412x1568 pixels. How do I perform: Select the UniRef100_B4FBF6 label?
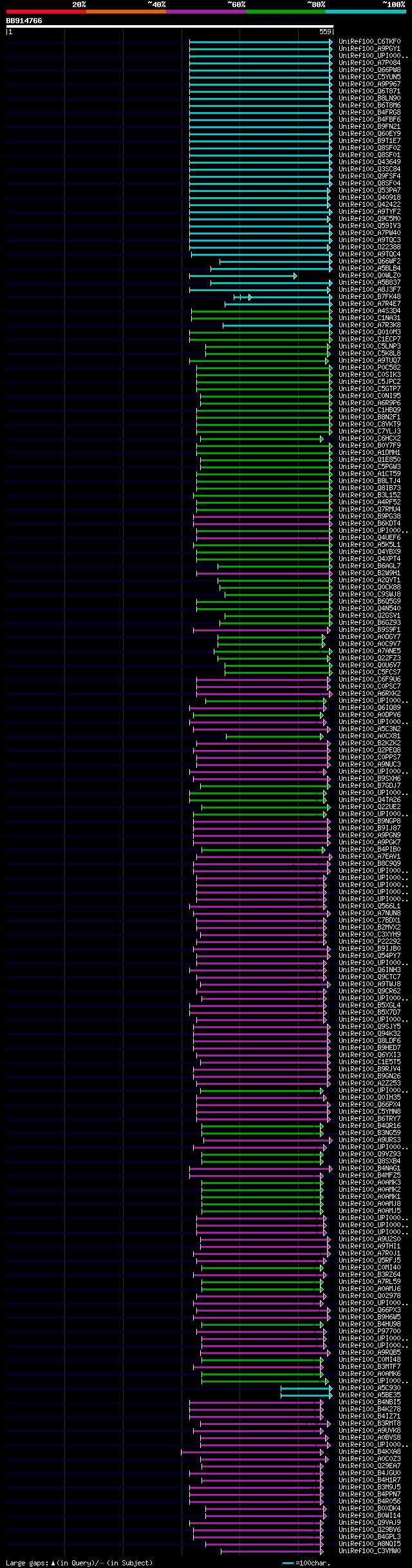(x=370, y=120)
